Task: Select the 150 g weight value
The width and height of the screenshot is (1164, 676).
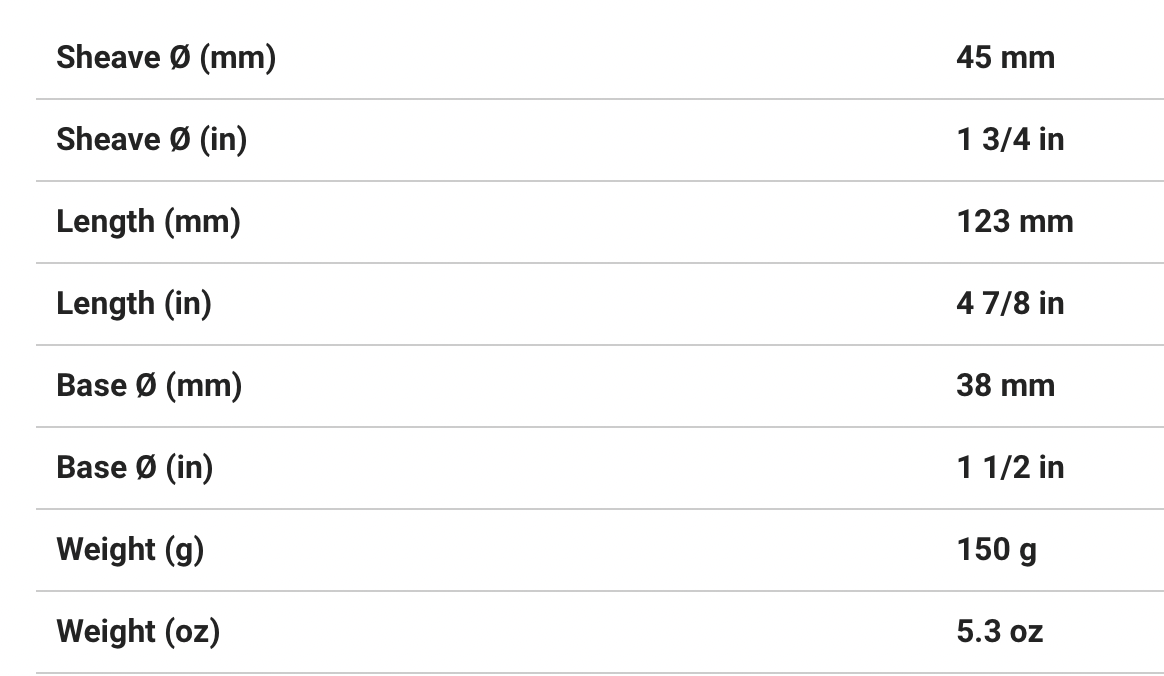Action: [x=996, y=550]
